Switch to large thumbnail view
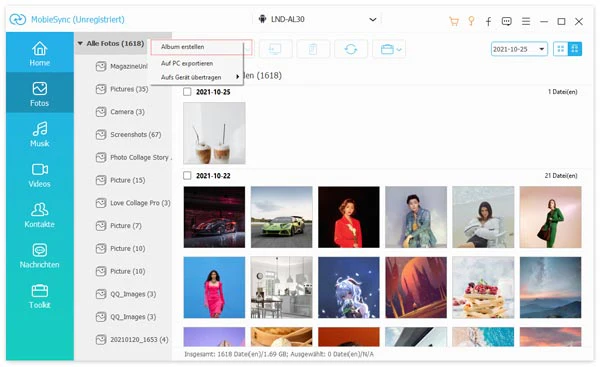Screen dimensions: 600x367 pos(575,49)
